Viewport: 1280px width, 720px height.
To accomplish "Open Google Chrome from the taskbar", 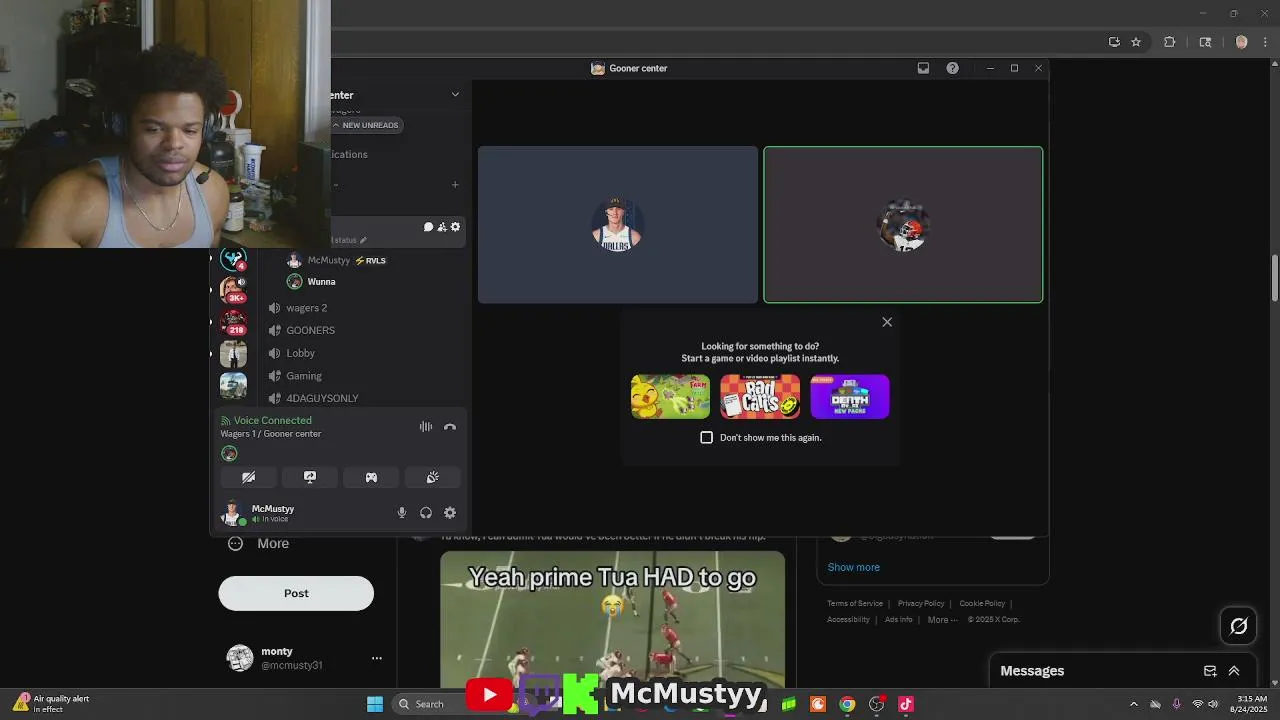I will [847, 704].
